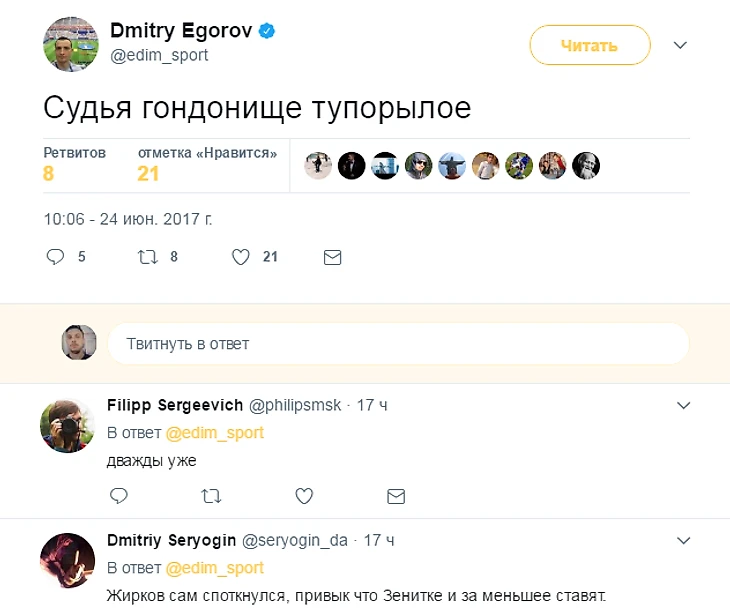Retweet the main Dmitry Egorov tweet
Screen dimensions: 730x610
click(x=148, y=257)
